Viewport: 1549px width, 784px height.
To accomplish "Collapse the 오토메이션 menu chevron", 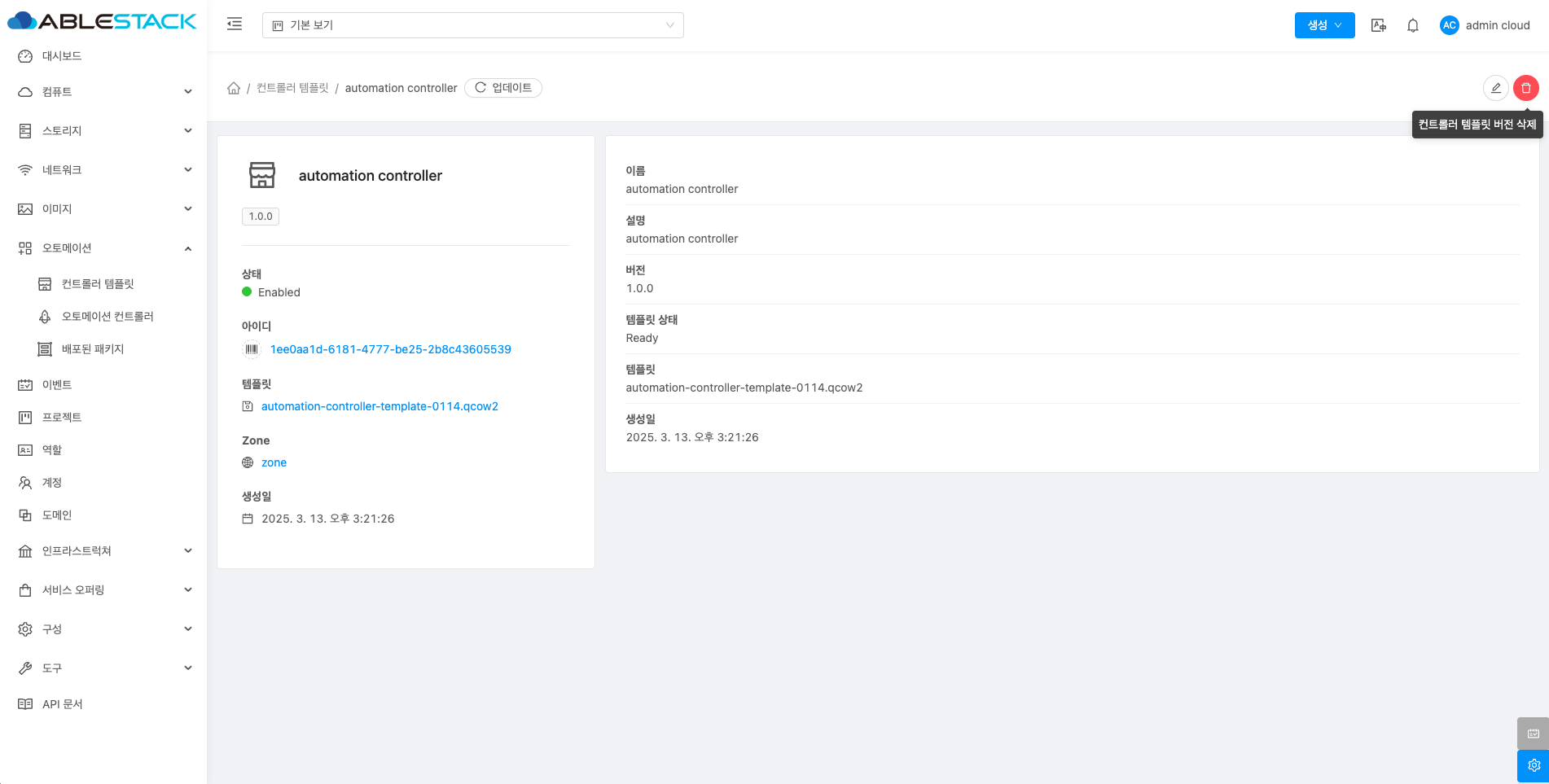I will 188,248.
